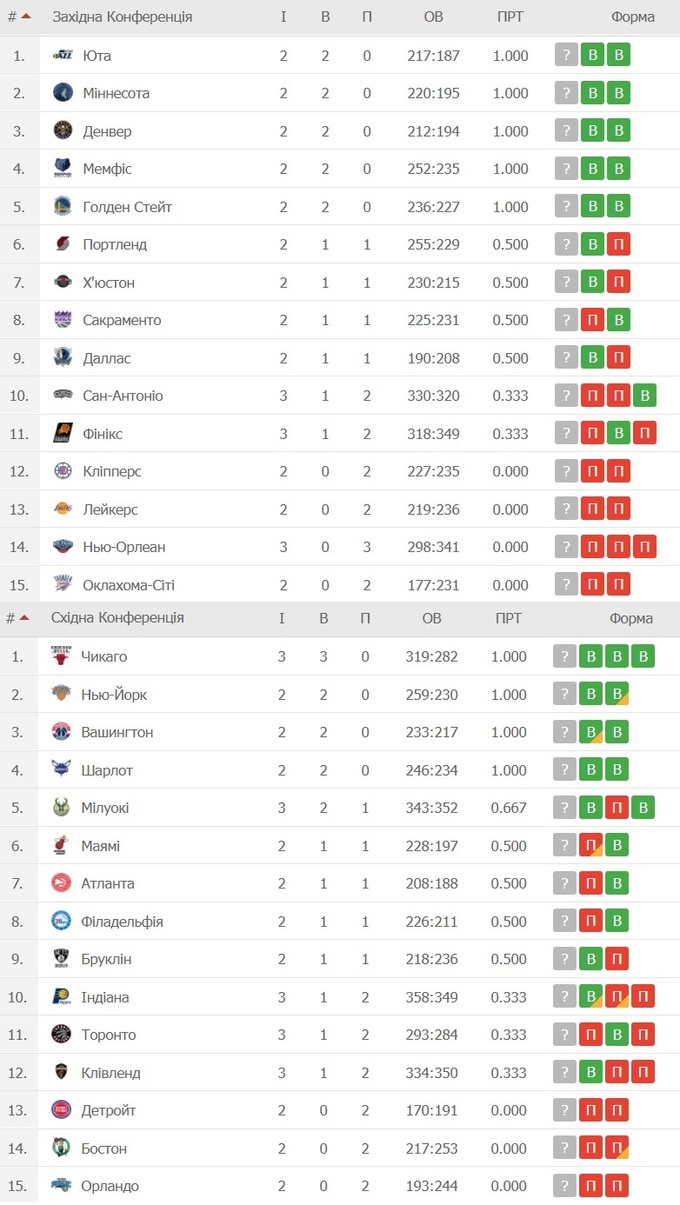This screenshot has height=1205, width=680.
Task: Click the Західна Конференція header
Action: (x=122, y=17)
